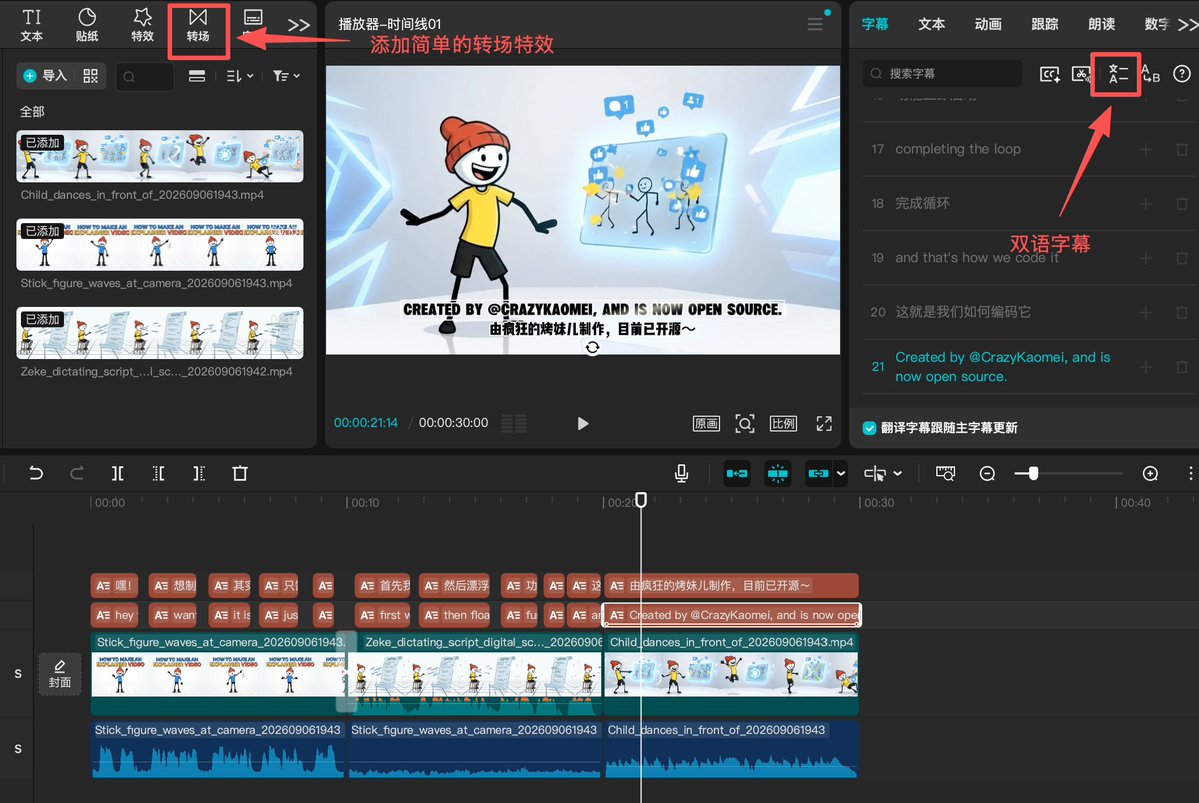Image resolution: width=1199 pixels, height=803 pixels.
Task: Expand more tabs with left panel >> arrow
Action: pos(299,24)
